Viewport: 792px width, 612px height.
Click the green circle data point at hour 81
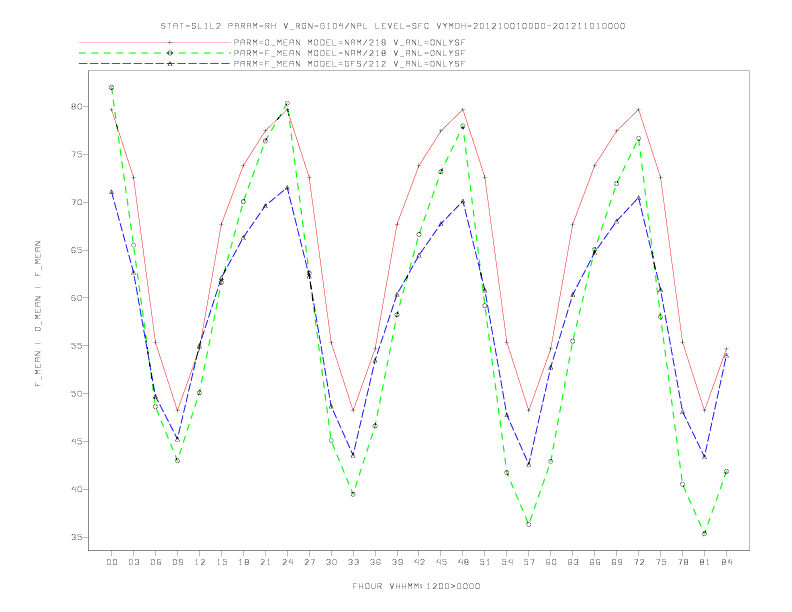coord(705,533)
